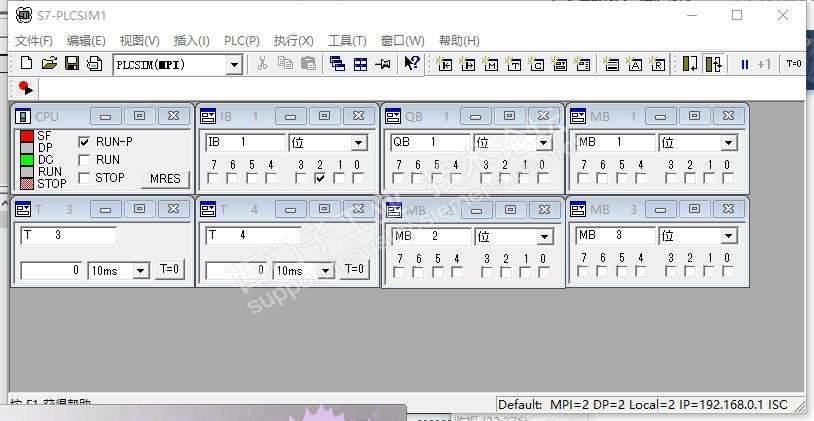Open the 执行(X) menu
Viewport: 814px width, 421px height.
[294, 40]
